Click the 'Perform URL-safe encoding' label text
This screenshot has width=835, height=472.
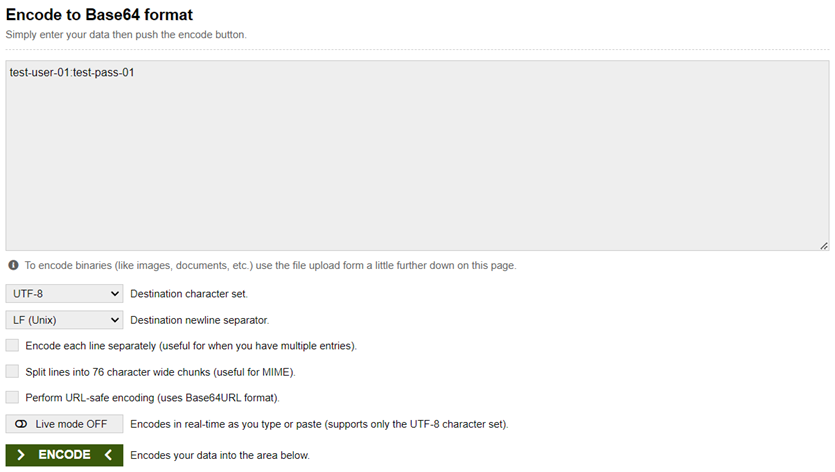pos(151,398)
